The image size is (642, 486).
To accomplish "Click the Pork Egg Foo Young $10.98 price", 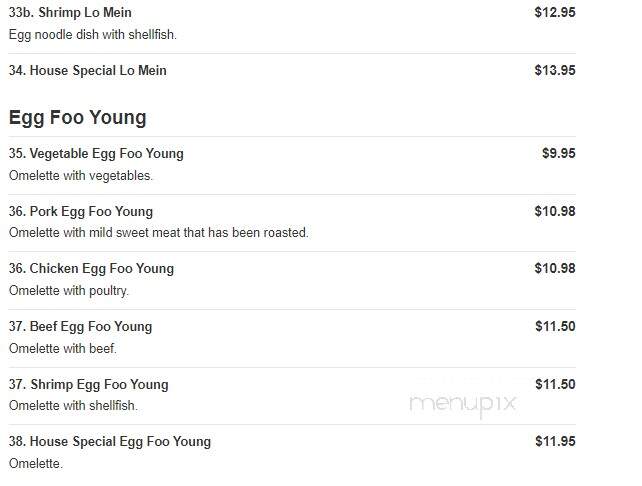I will click(x=555, y=211).
